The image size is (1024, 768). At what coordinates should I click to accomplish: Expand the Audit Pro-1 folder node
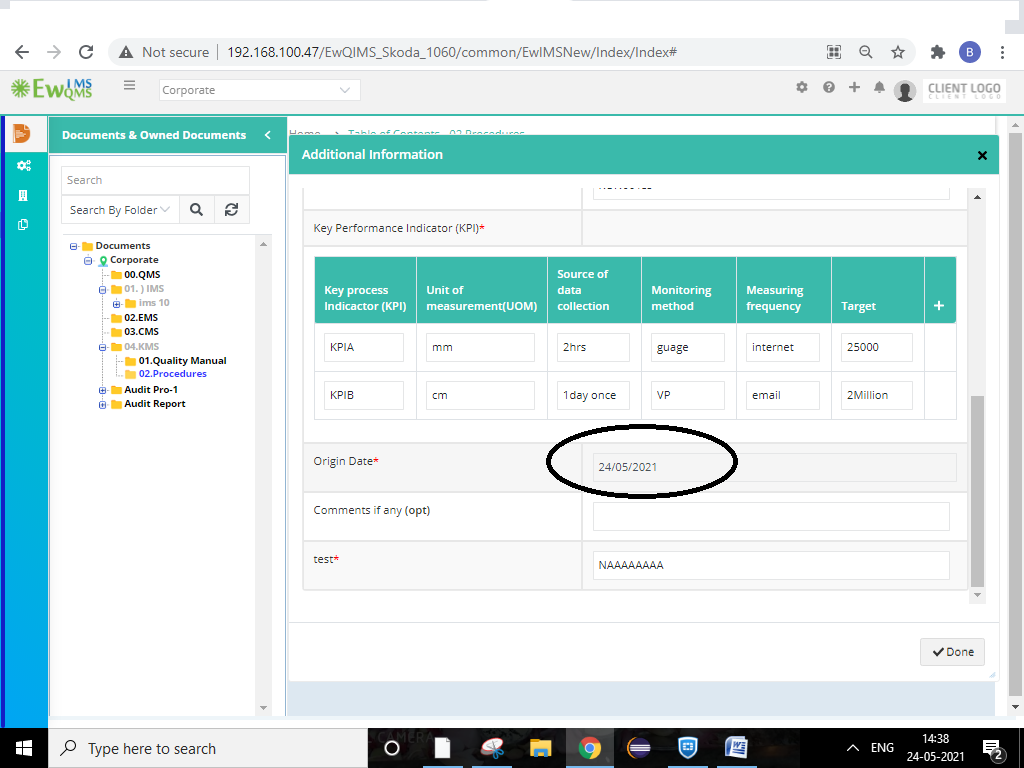click(x=103, y=391)
